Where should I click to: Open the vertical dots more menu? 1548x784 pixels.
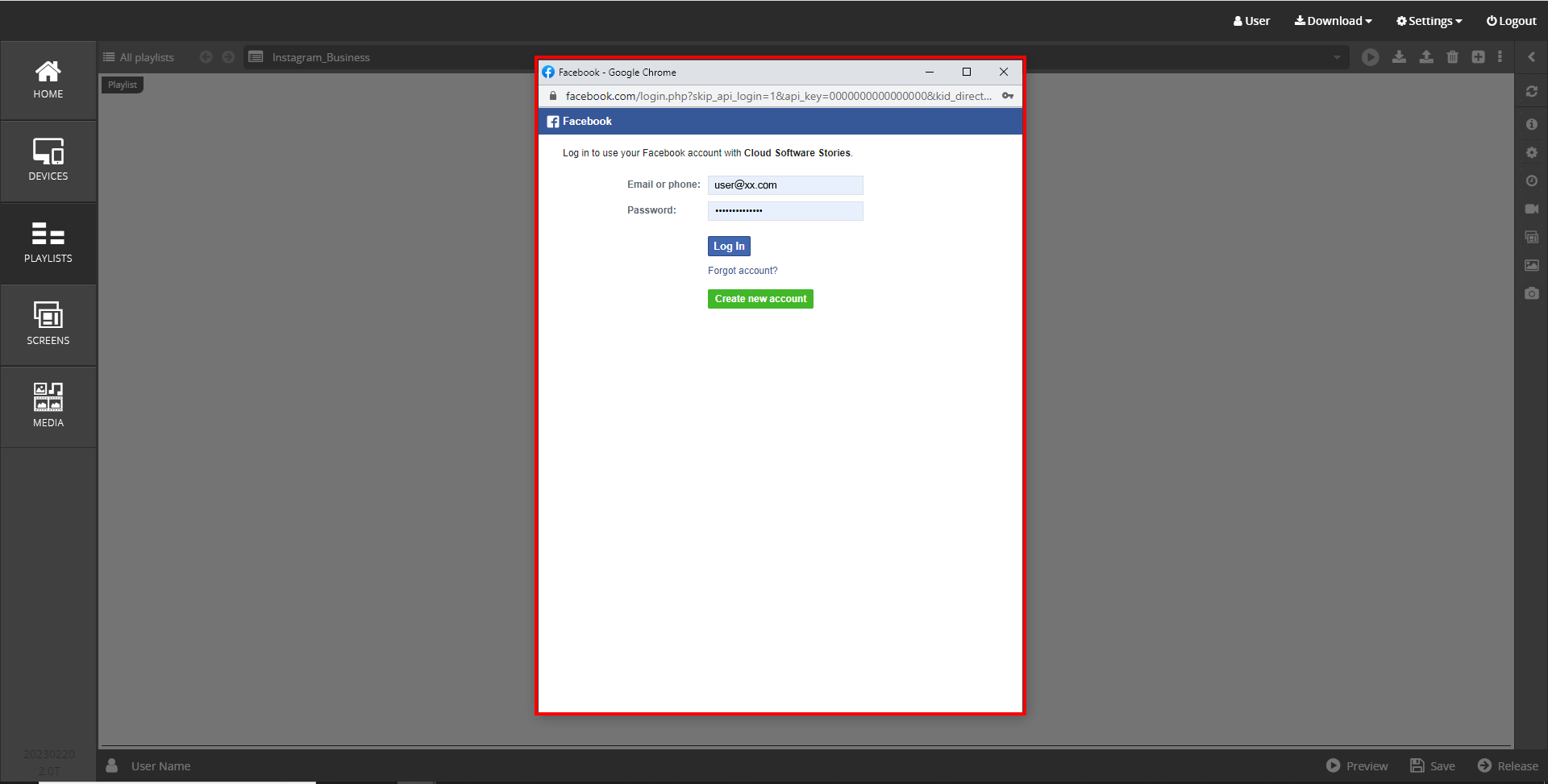[1500, 57]
